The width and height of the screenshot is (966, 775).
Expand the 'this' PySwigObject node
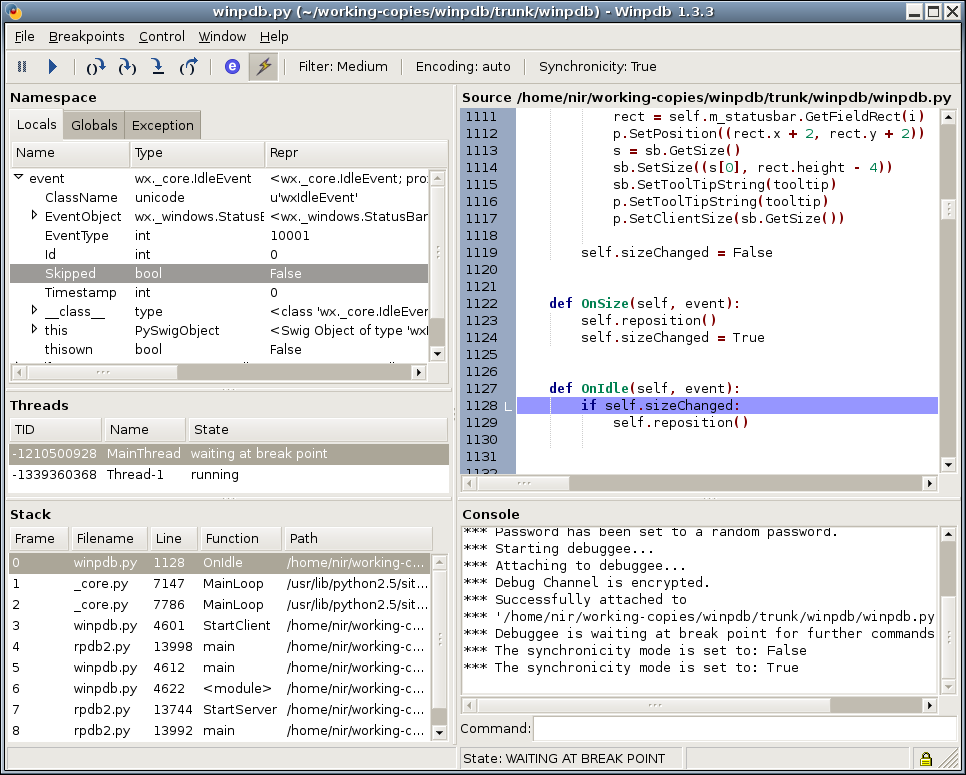pos(34,329)
